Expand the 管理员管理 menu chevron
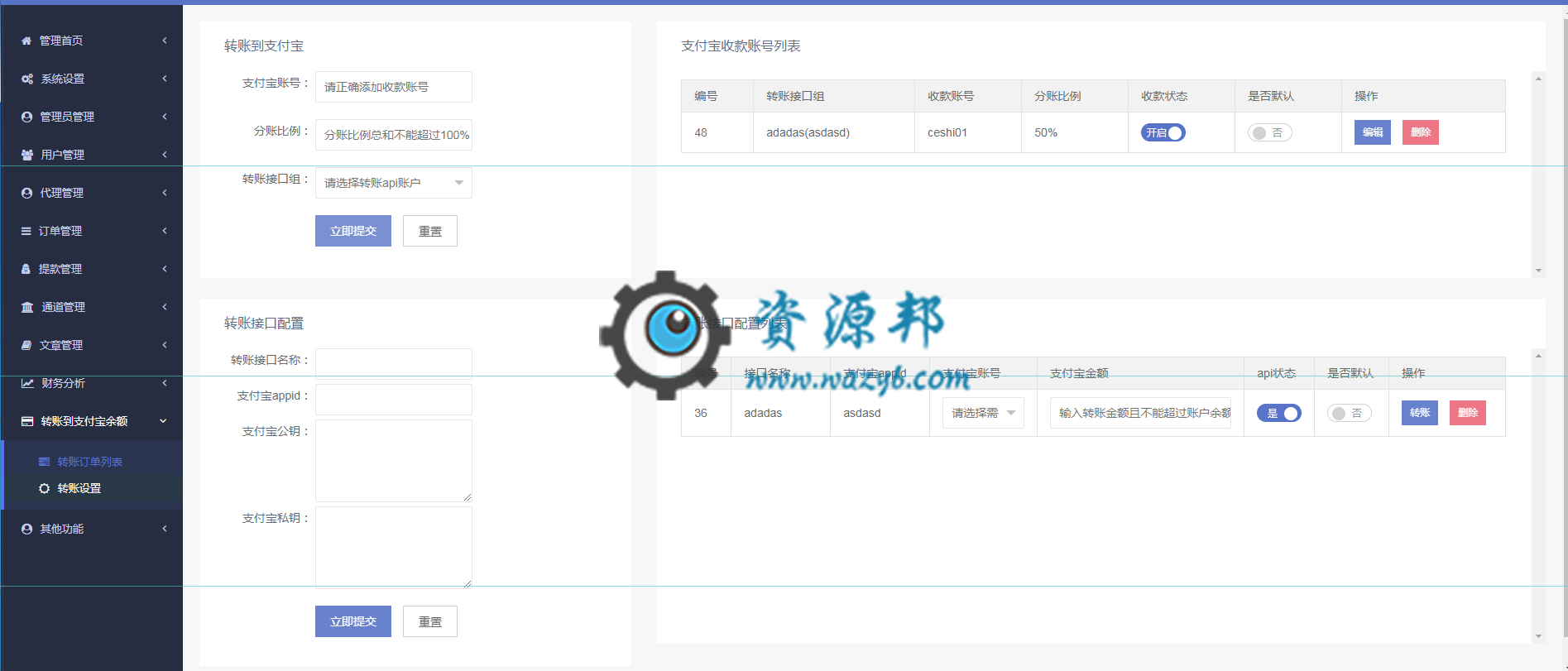This screenshot has height=671, width=1568. point(165,117)
